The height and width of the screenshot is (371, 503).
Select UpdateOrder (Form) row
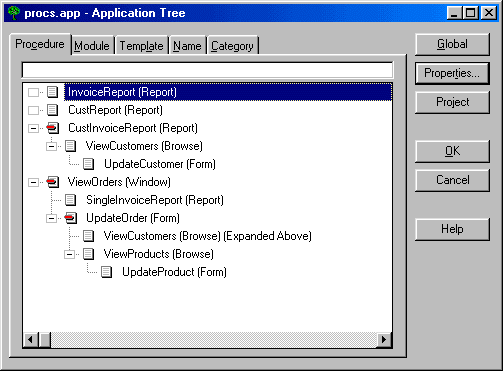(133, 218)
